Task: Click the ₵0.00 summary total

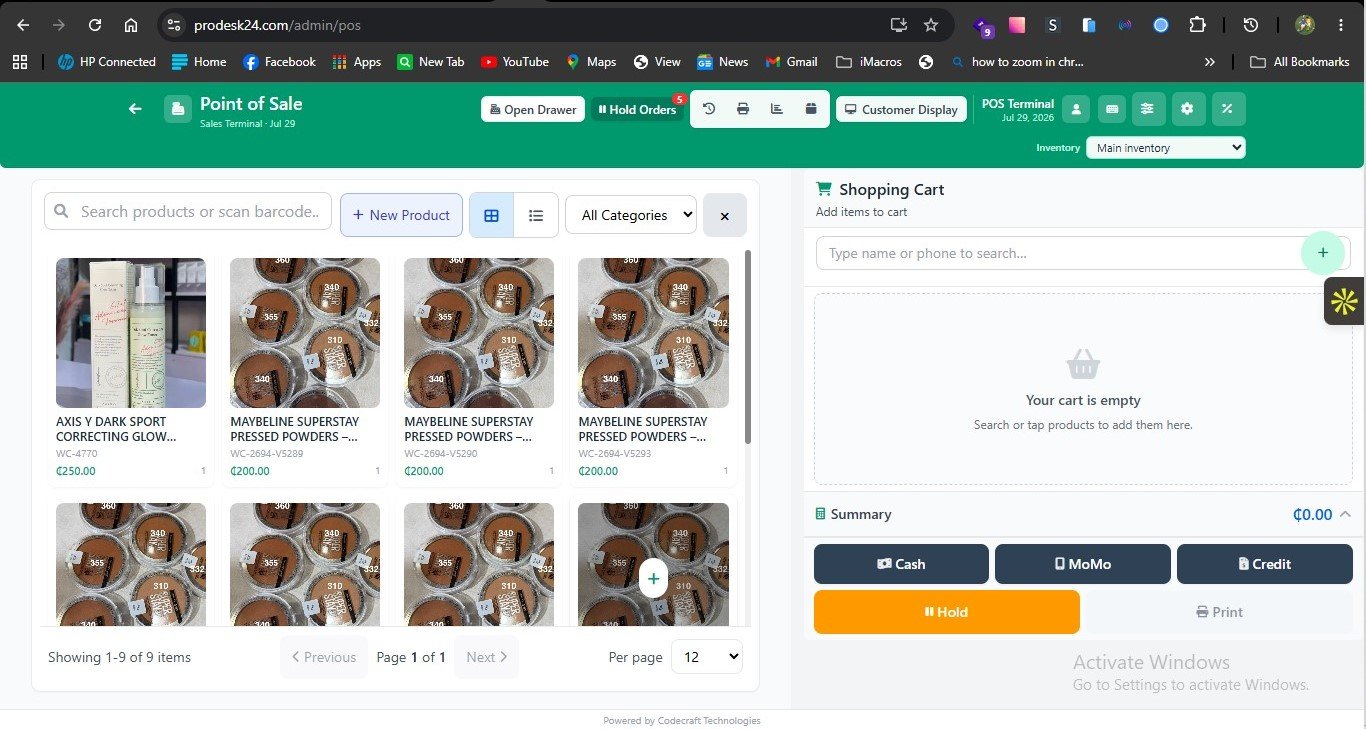Action: coord(1312,514)
